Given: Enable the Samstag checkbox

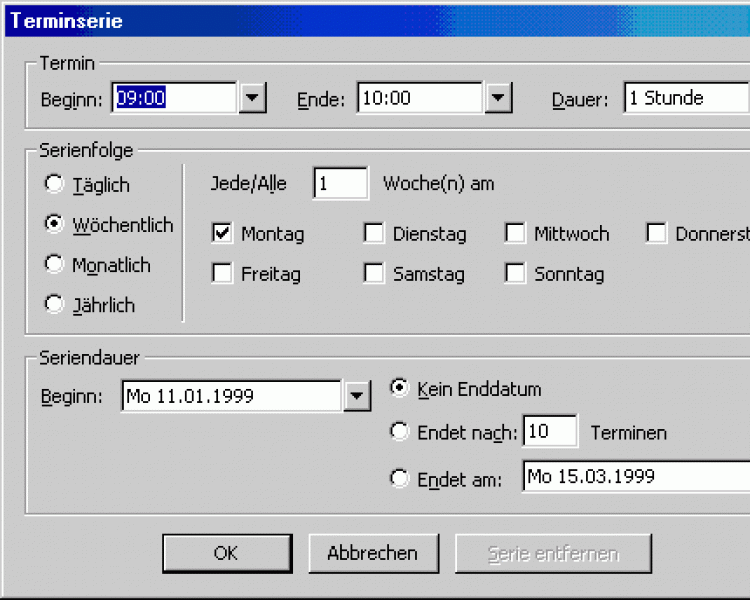Looking at the screenshot, I should (374, 273).
